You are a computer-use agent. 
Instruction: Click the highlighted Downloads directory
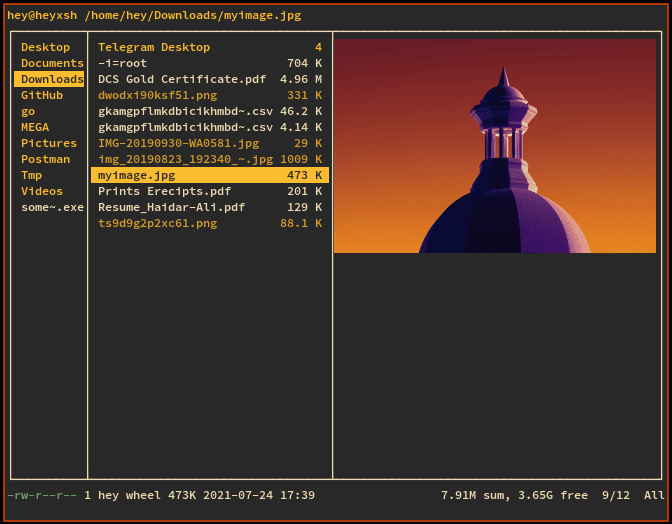pyautogui.click(x=49, y=79)
